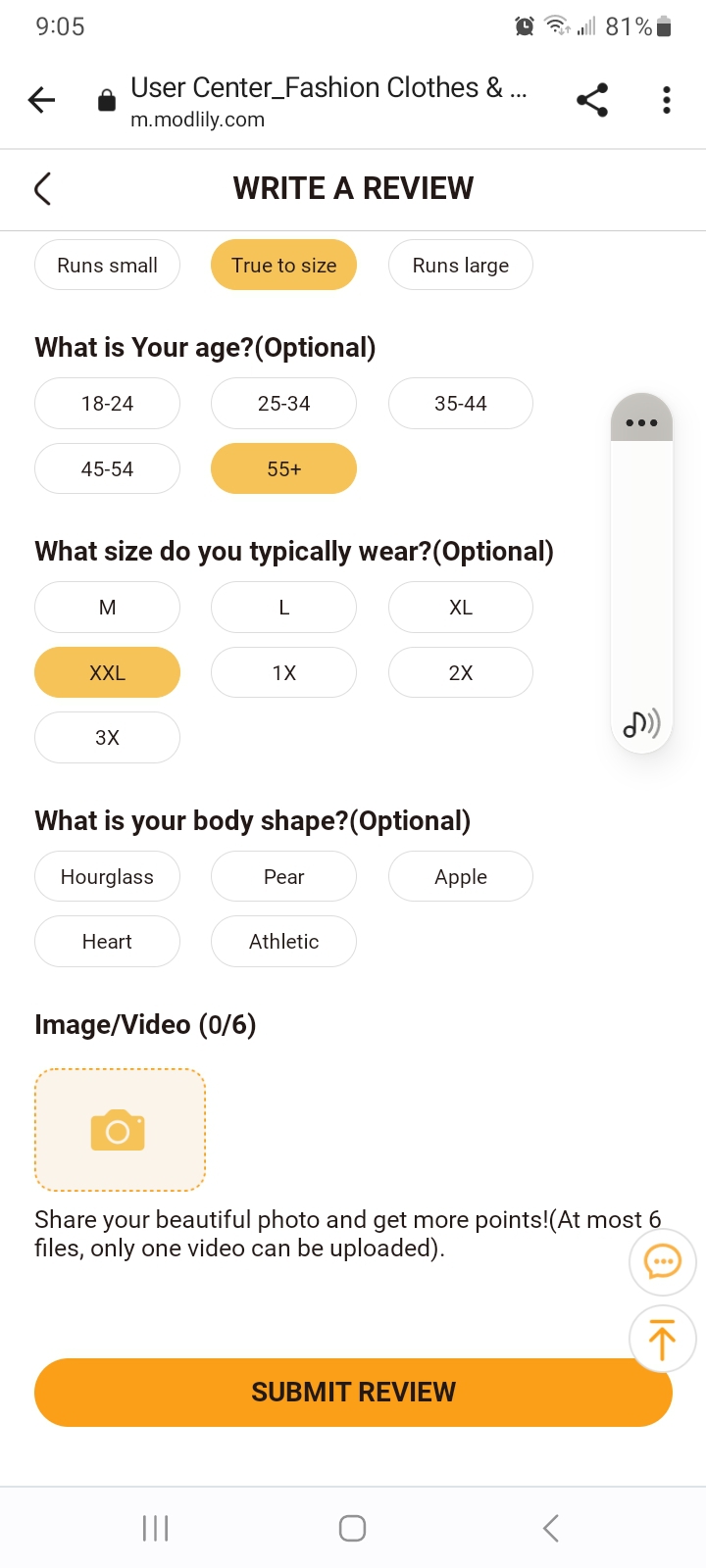Open the live chat bubble icon
The image size is (706, 1568).
tap(662, 1261)
